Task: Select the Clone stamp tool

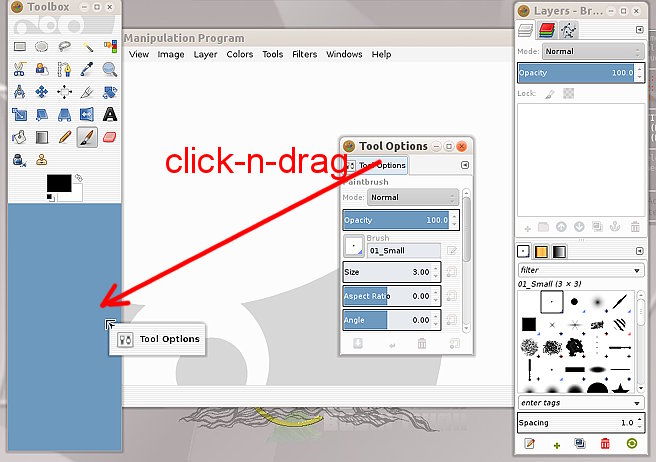Action: (x=41, y=159)
